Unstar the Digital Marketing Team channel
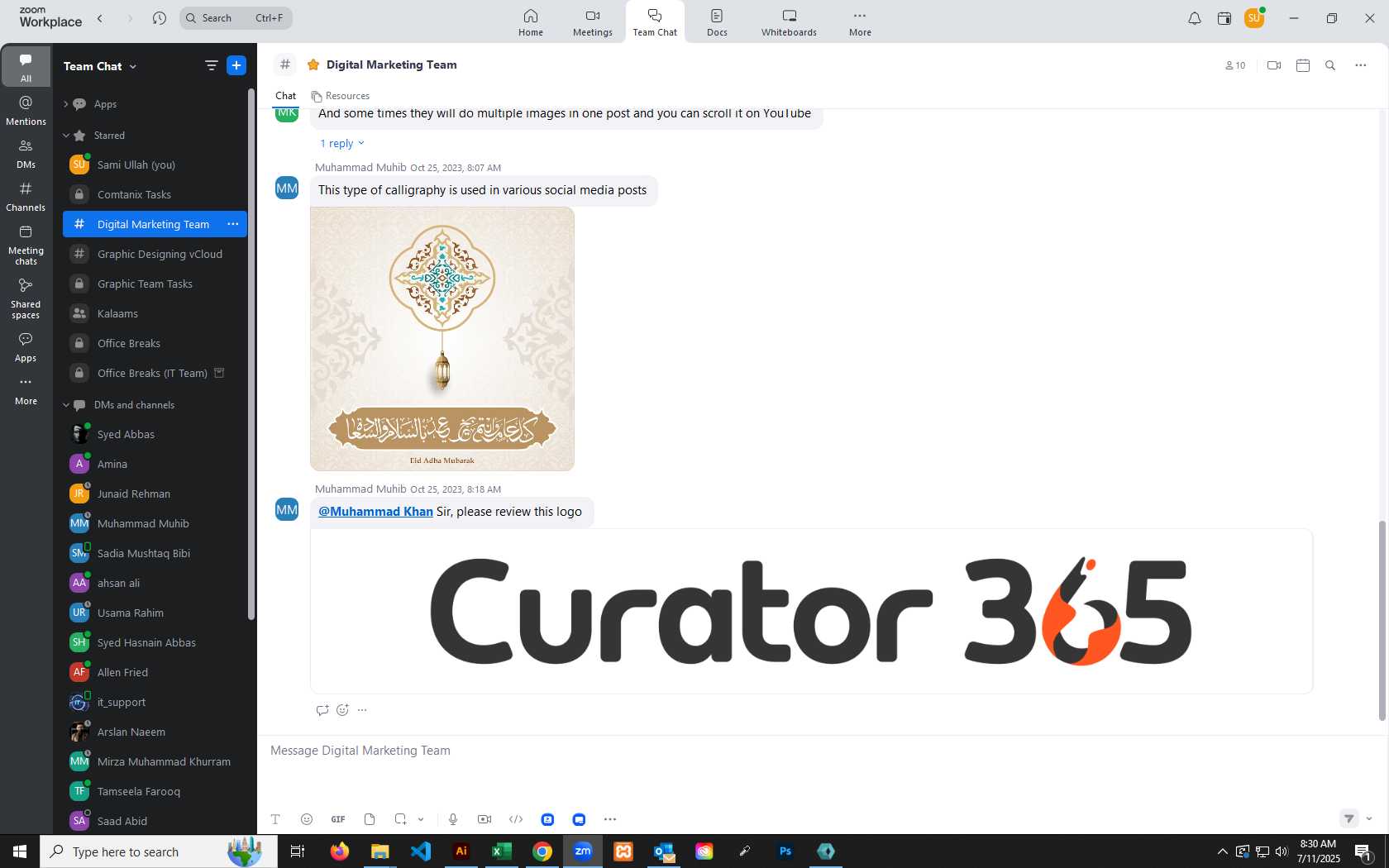The width and height of the screenshot is (1389, 868). (x=313, y=64)
